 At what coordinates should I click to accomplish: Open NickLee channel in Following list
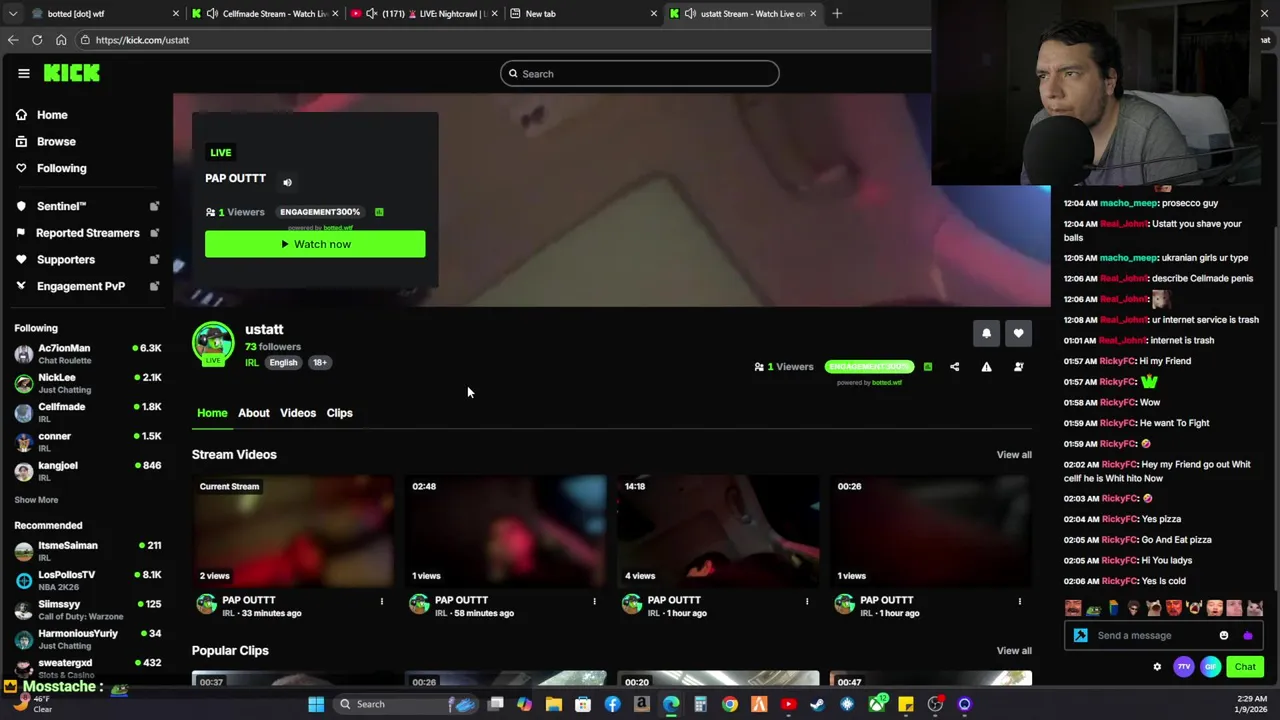tap(88, 383)
